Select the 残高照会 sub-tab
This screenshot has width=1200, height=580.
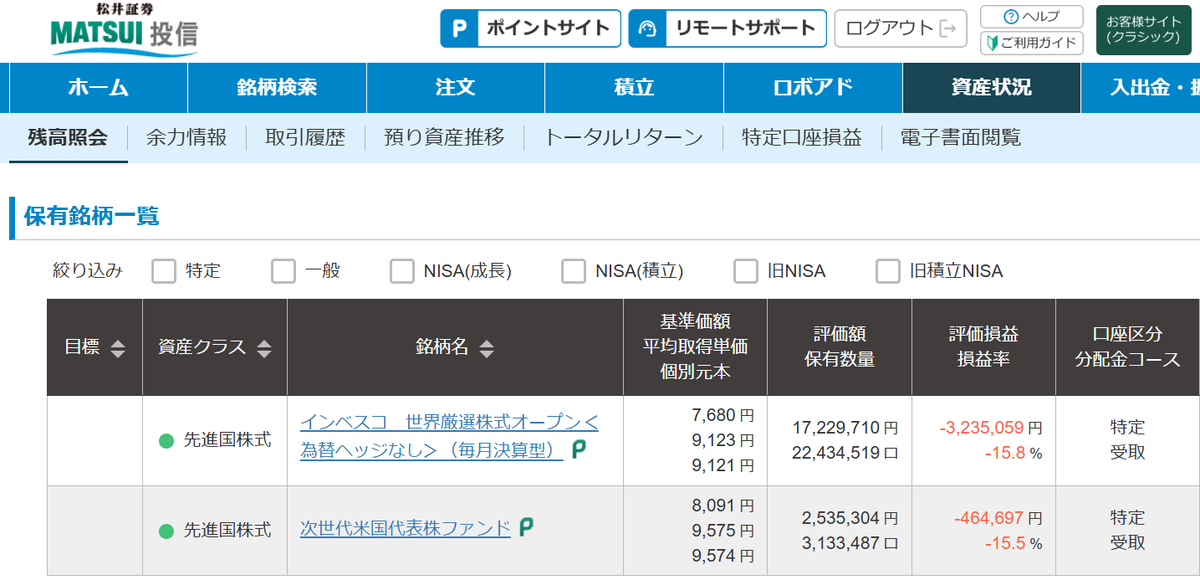pos(67,138)
